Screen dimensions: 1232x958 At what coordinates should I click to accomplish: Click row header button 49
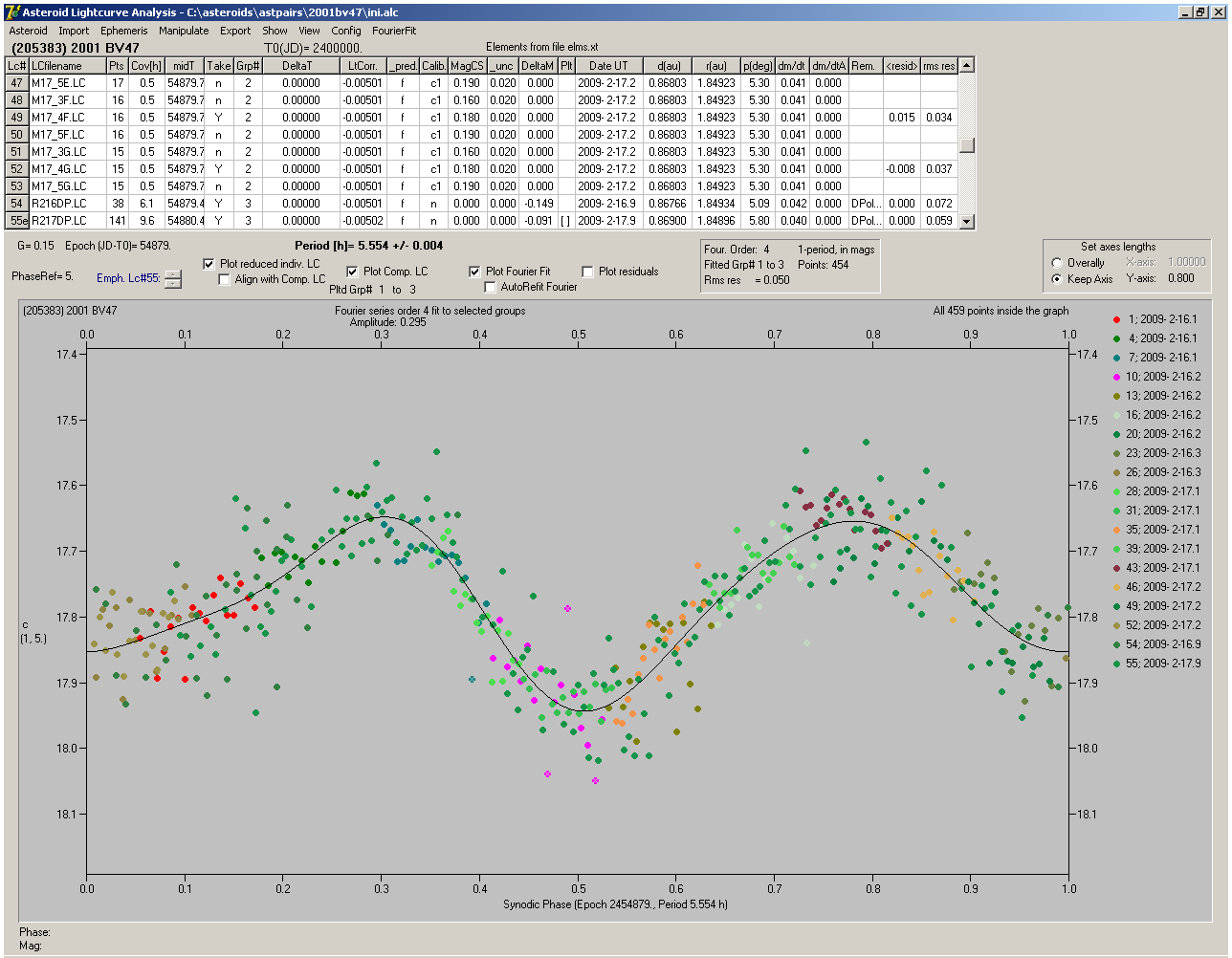tap(17, 118)
